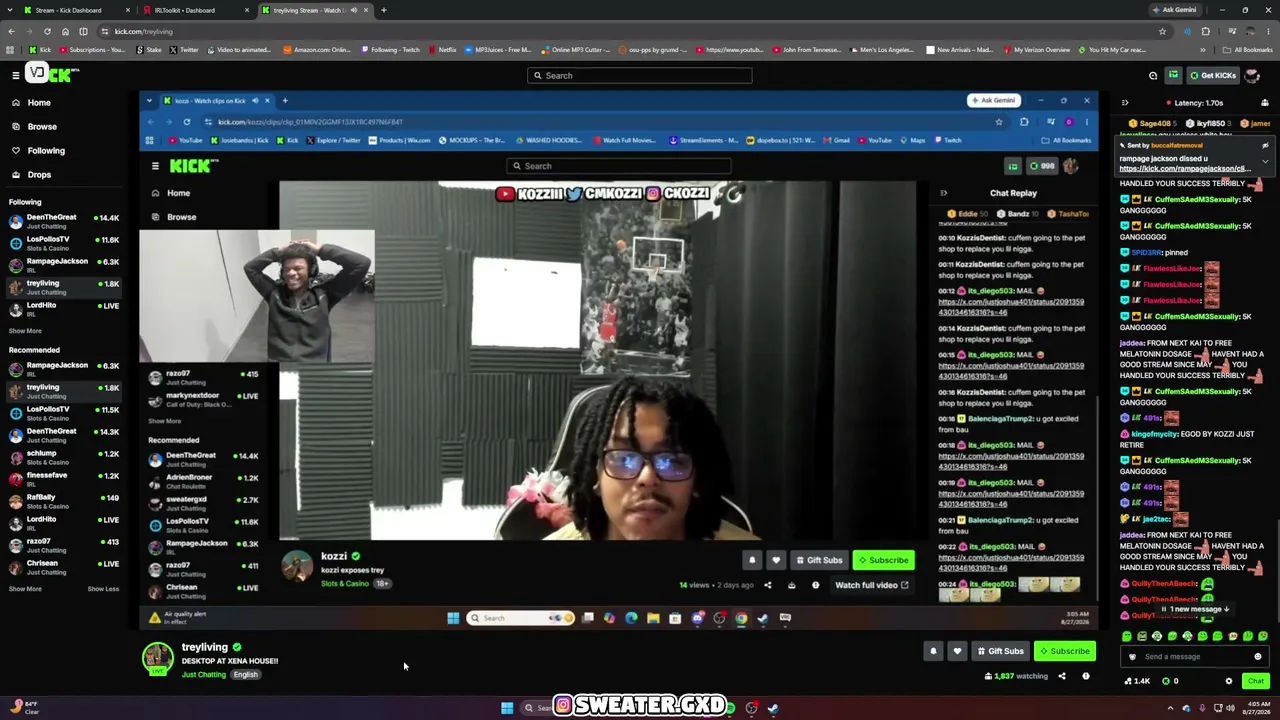Collapse the Recommended list with Show Less
The height and width of the screenshot is (720, 1280).
pyautogui.click(x=103, y=589)
